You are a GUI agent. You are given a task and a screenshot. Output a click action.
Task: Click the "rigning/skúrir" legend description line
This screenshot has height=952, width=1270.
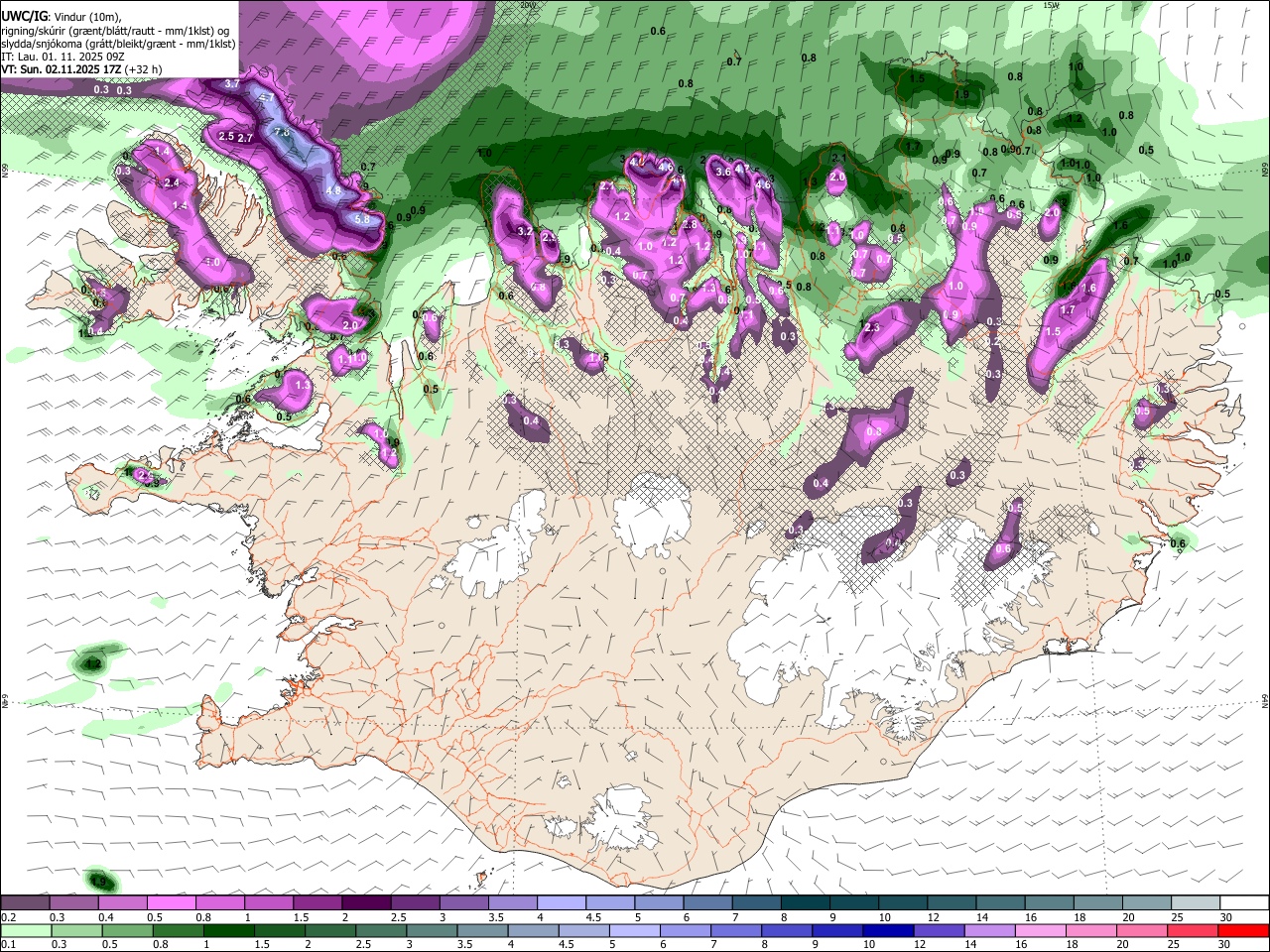click(117, 31)
